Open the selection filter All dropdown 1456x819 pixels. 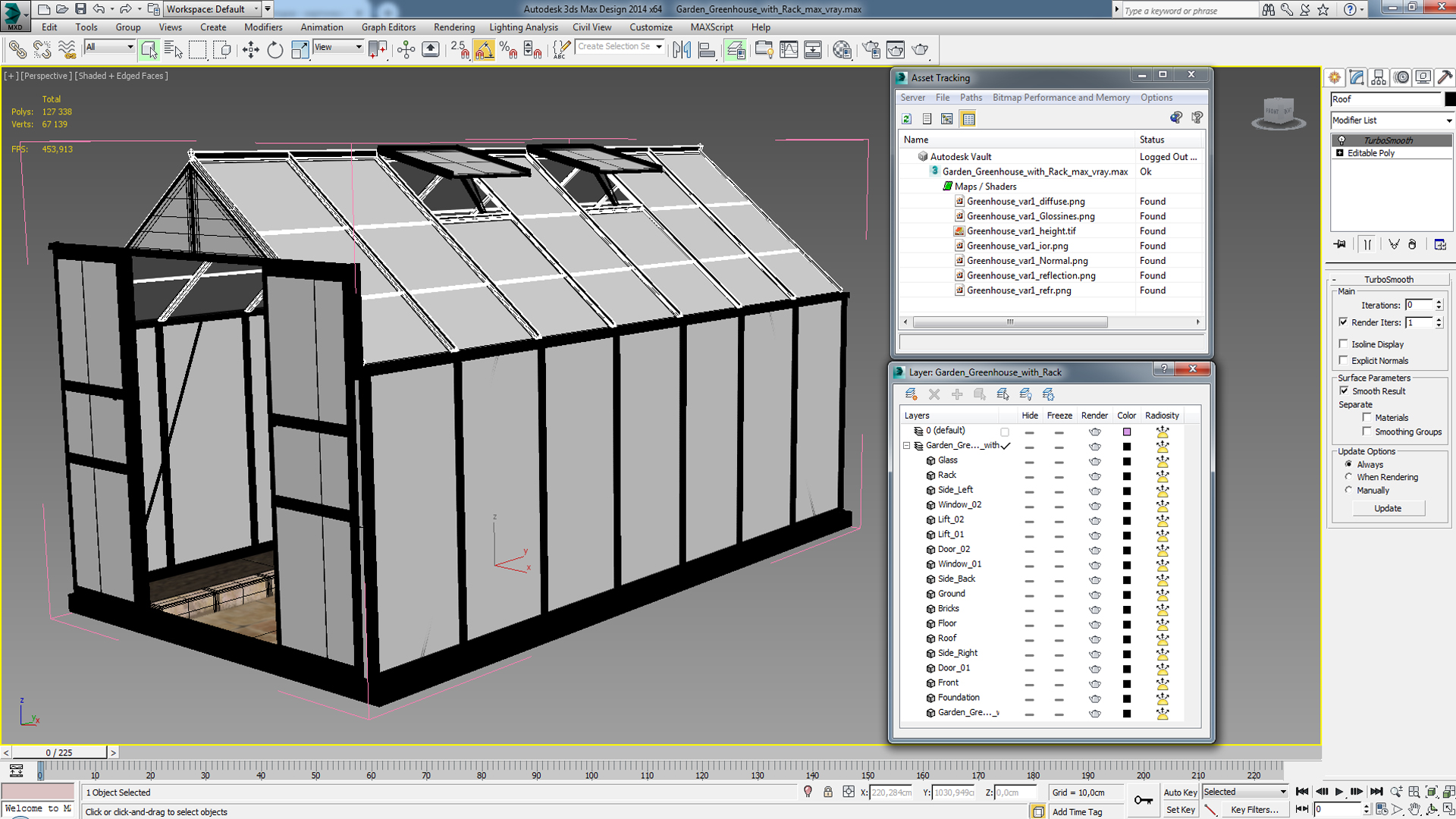(109, 47)
